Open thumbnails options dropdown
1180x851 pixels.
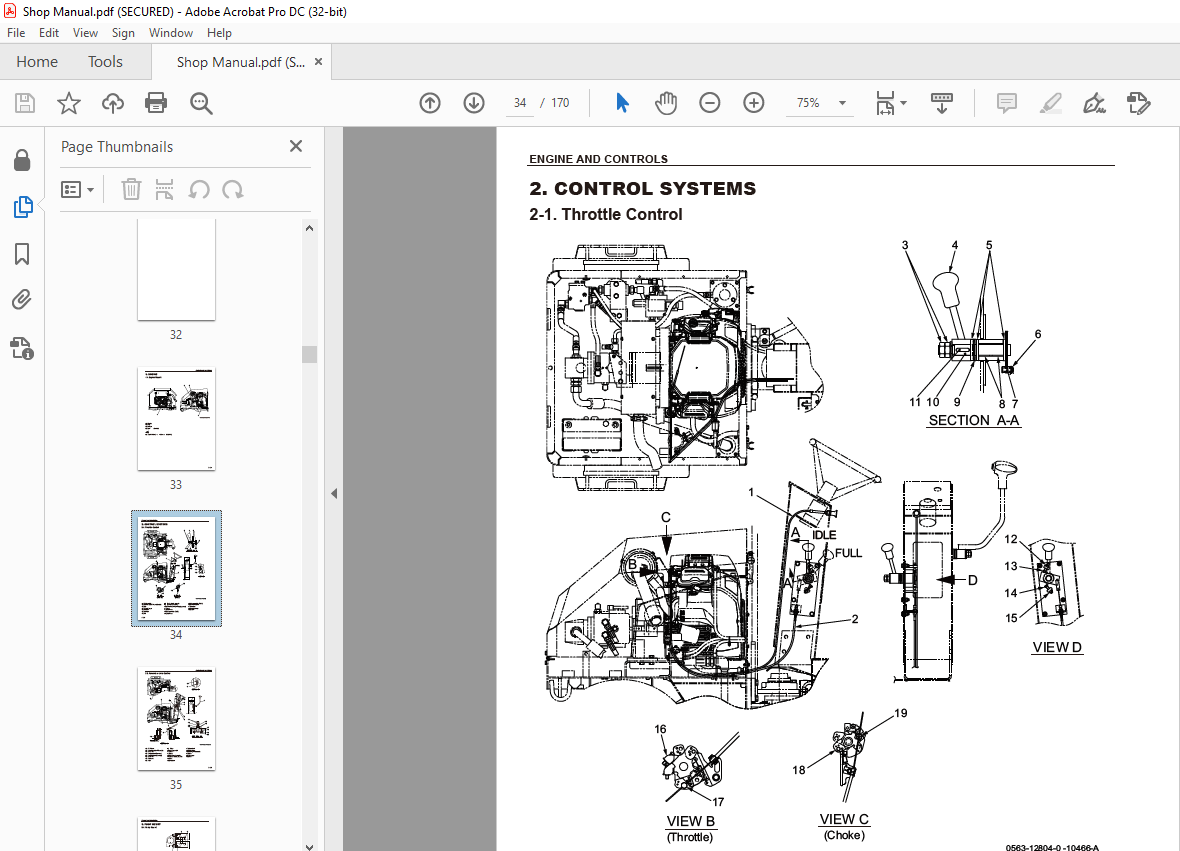[78, 190]
